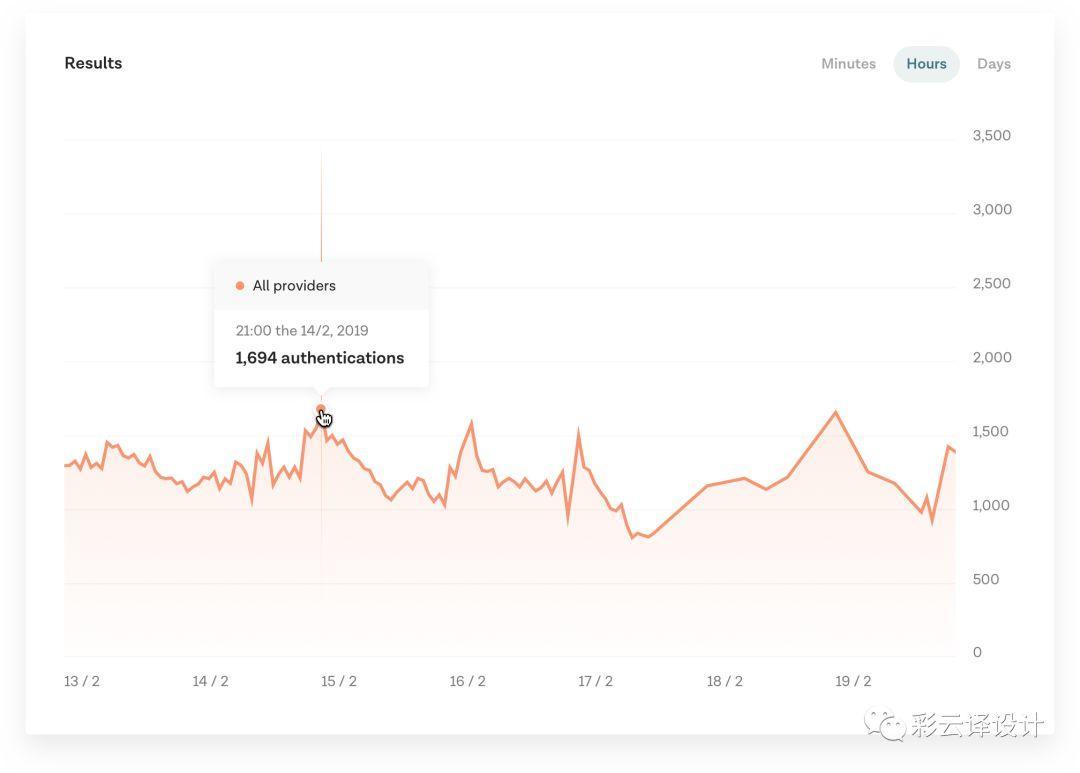Select the 13 / 2 date label
Screen dimensions: 1080x773
coord(82,681)
